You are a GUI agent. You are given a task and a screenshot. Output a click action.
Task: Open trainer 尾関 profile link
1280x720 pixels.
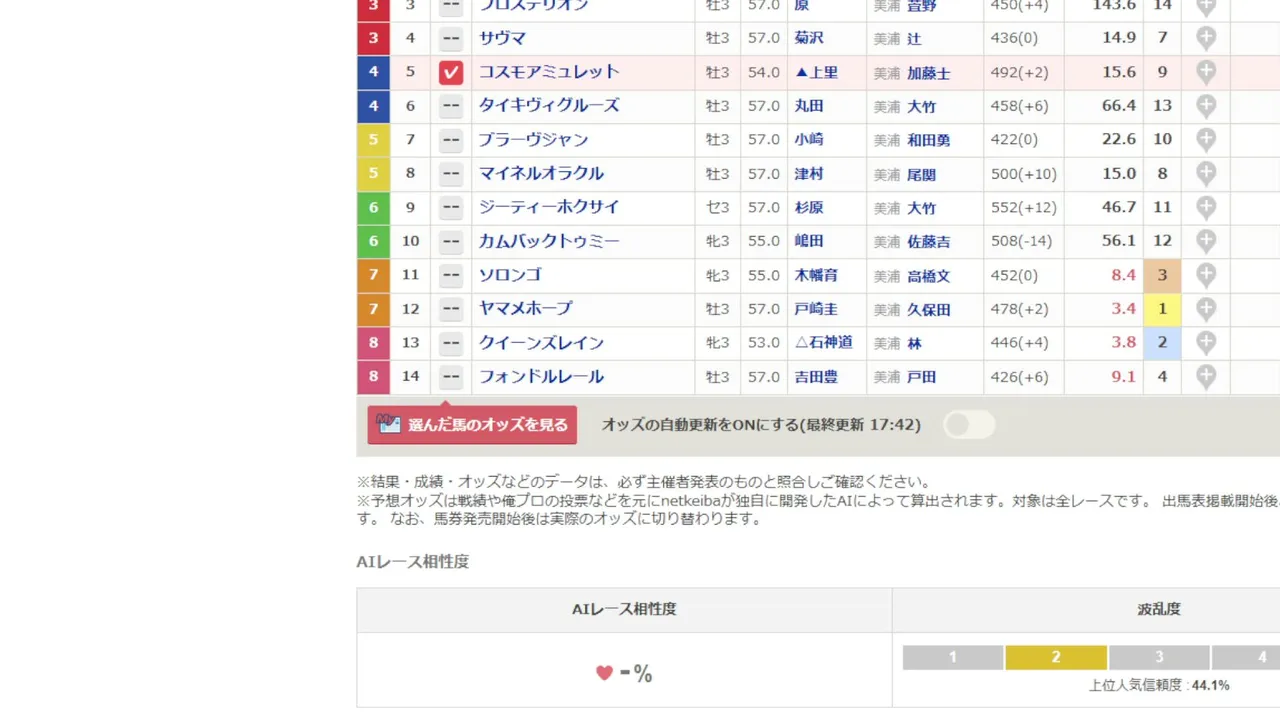point(922,174)
